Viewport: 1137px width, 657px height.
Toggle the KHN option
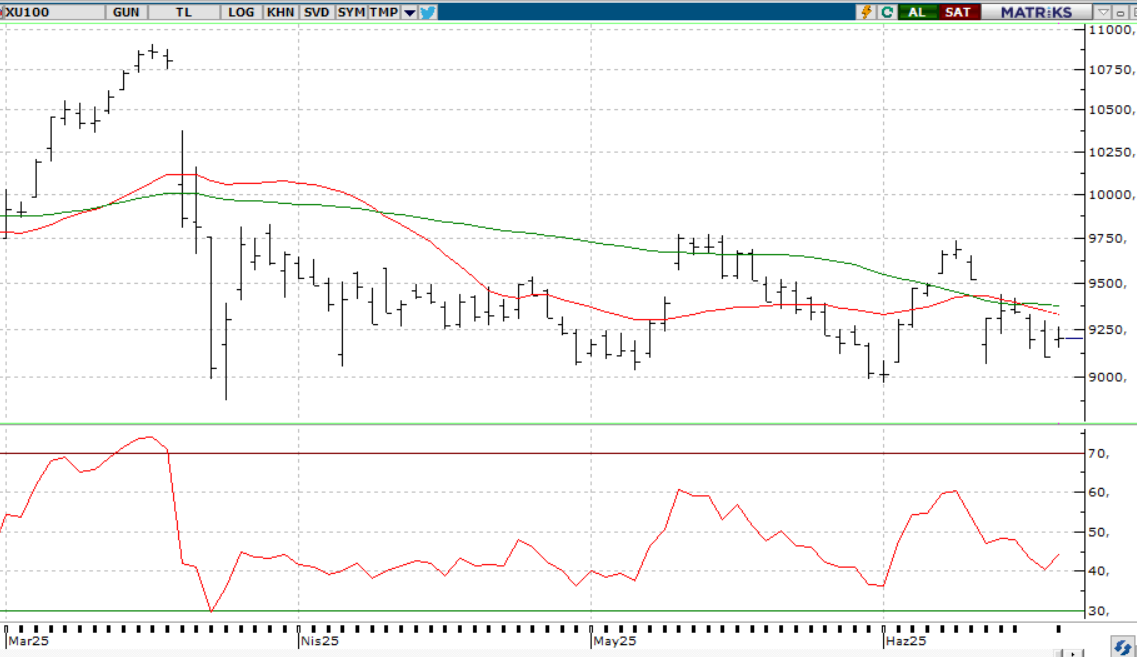click(280, 12)
